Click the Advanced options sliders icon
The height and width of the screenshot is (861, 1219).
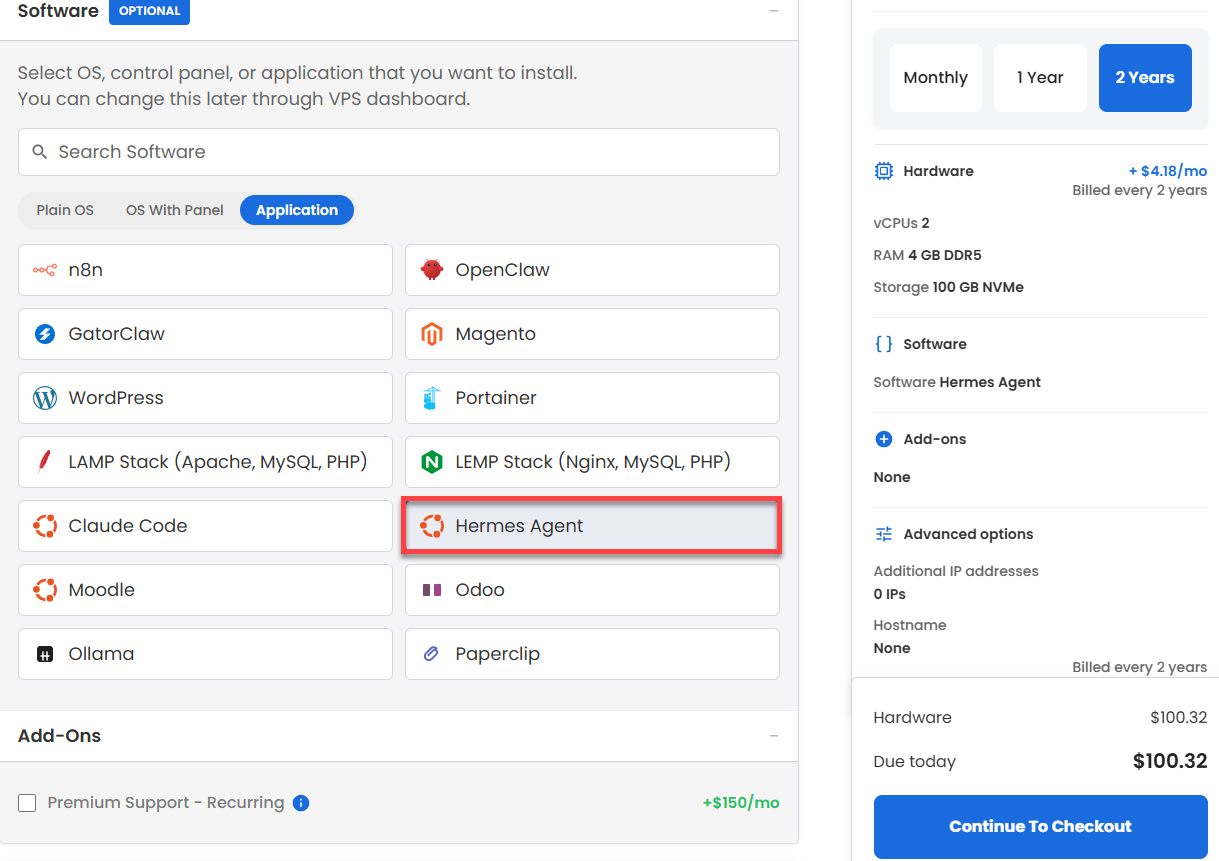coord(884,534)
